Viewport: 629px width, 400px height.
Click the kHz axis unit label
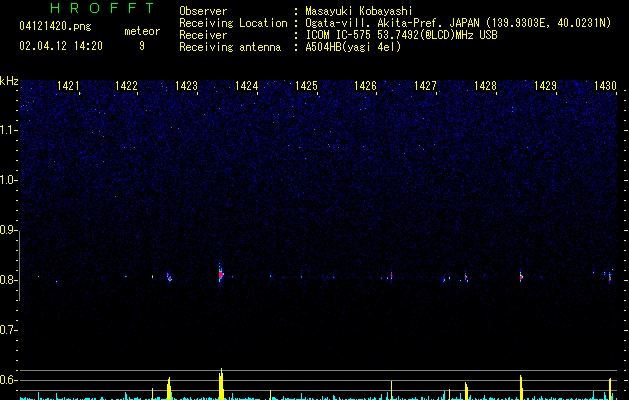coord(9,81)
